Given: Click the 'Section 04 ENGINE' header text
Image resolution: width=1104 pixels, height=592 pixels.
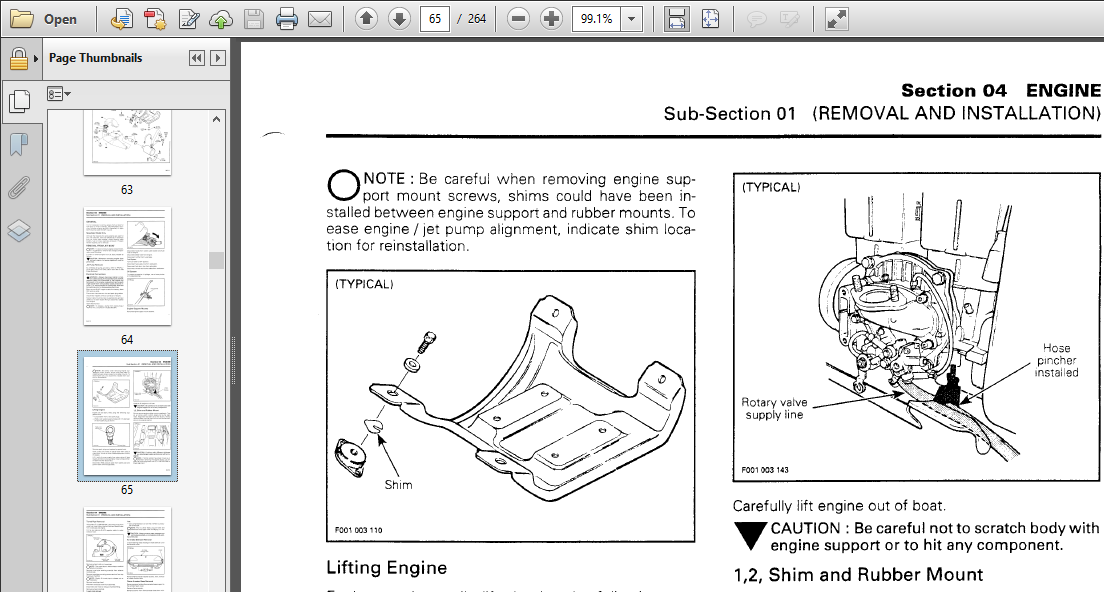Looking at the screenshot, I should coord(1001,91).
